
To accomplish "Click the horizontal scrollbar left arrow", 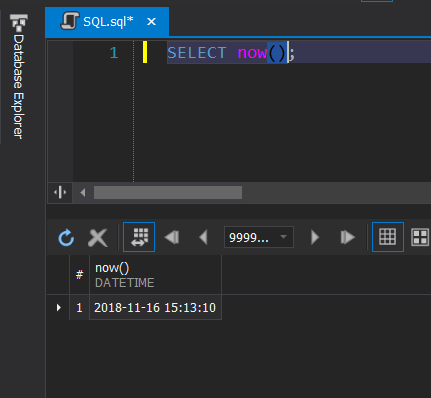I will coord(83,192).
